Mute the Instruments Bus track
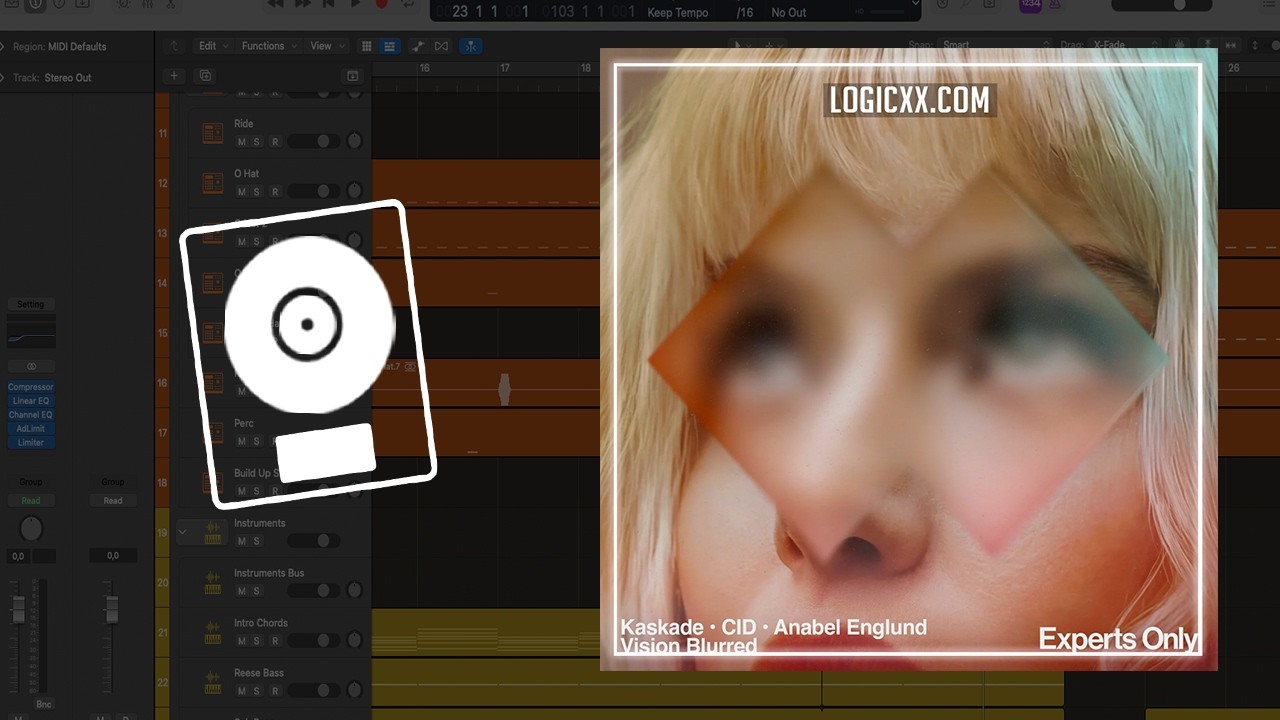This screenshot has height=720, width=1280. coord(241,591)
